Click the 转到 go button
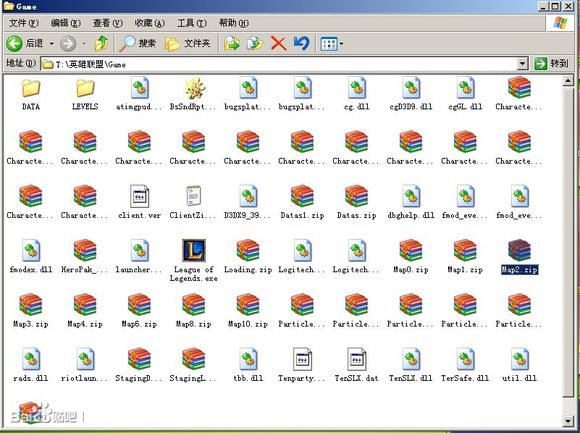The height and width of the screenshot is (433, 580). [x=551, y=64]
